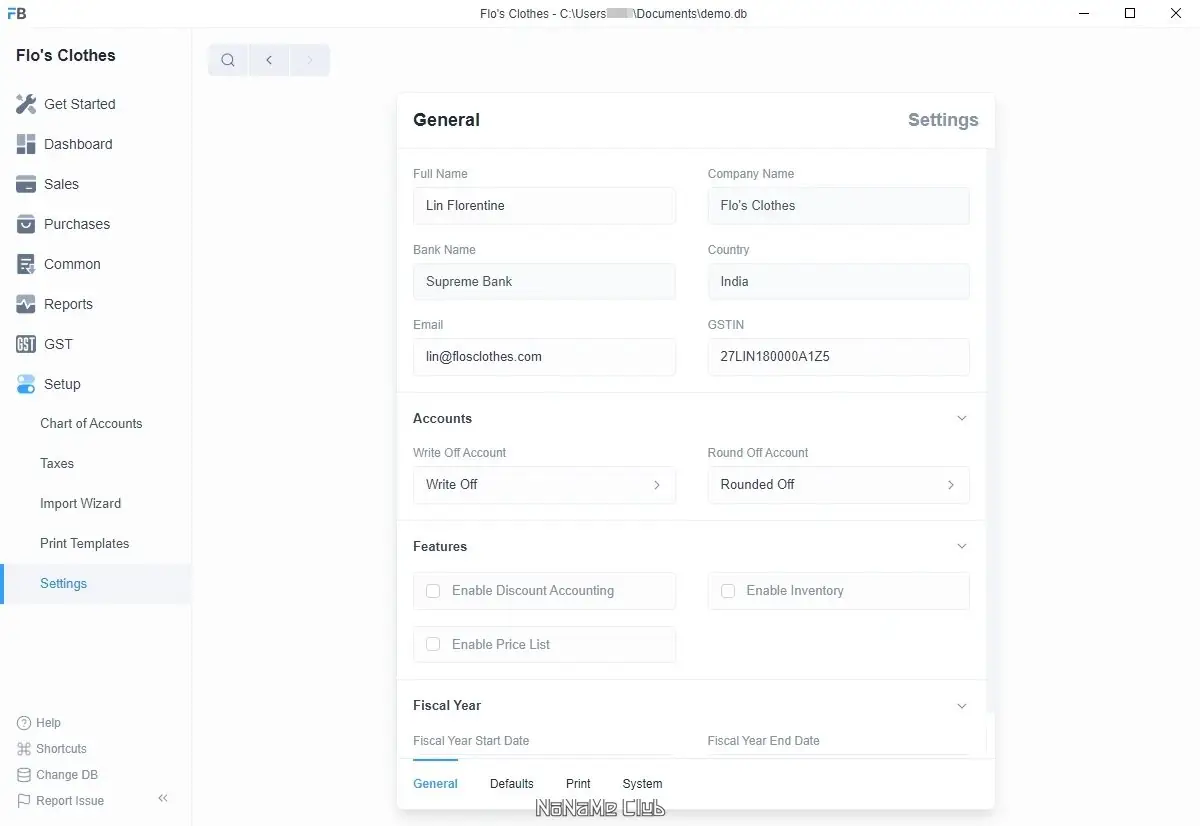Click the Report Issue link
1200x826 pixels.
click(x=69, y=801)
